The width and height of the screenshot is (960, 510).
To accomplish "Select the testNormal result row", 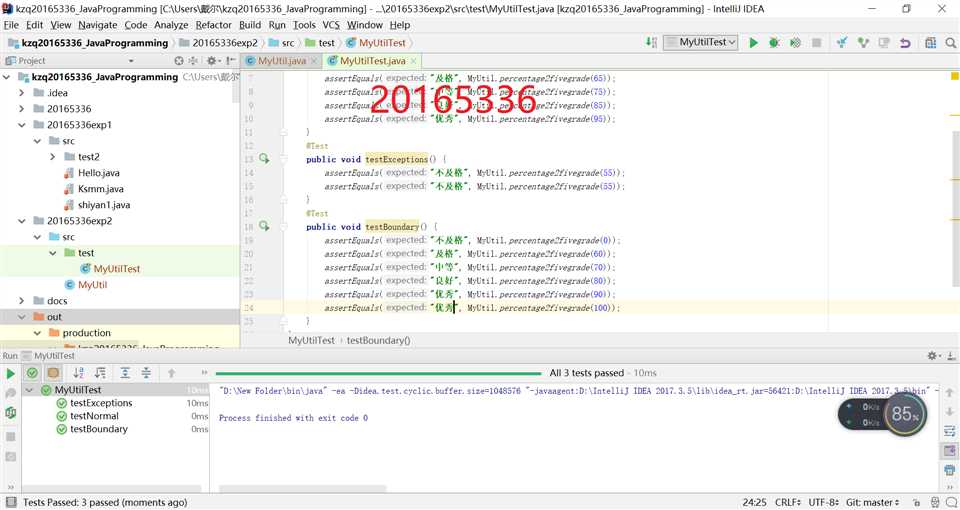I will pyautogui.click(x=116, y=416).
